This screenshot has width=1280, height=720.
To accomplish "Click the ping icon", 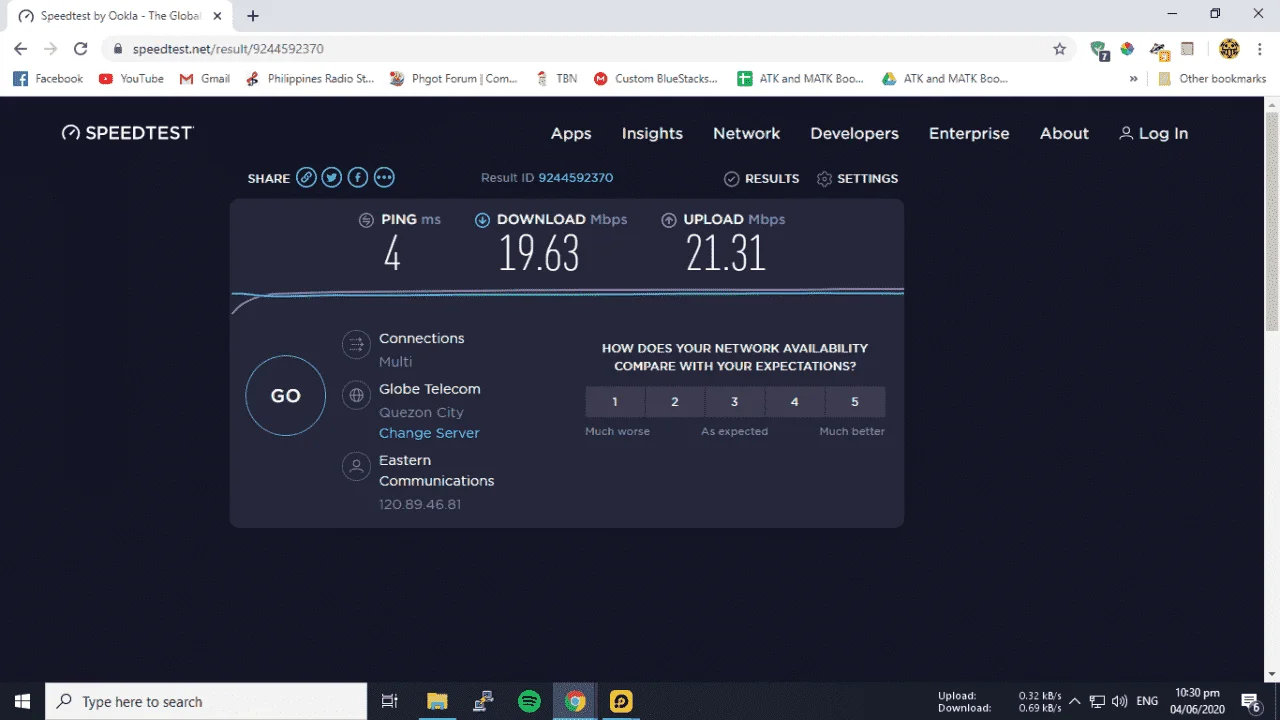I will coord(367,220).
